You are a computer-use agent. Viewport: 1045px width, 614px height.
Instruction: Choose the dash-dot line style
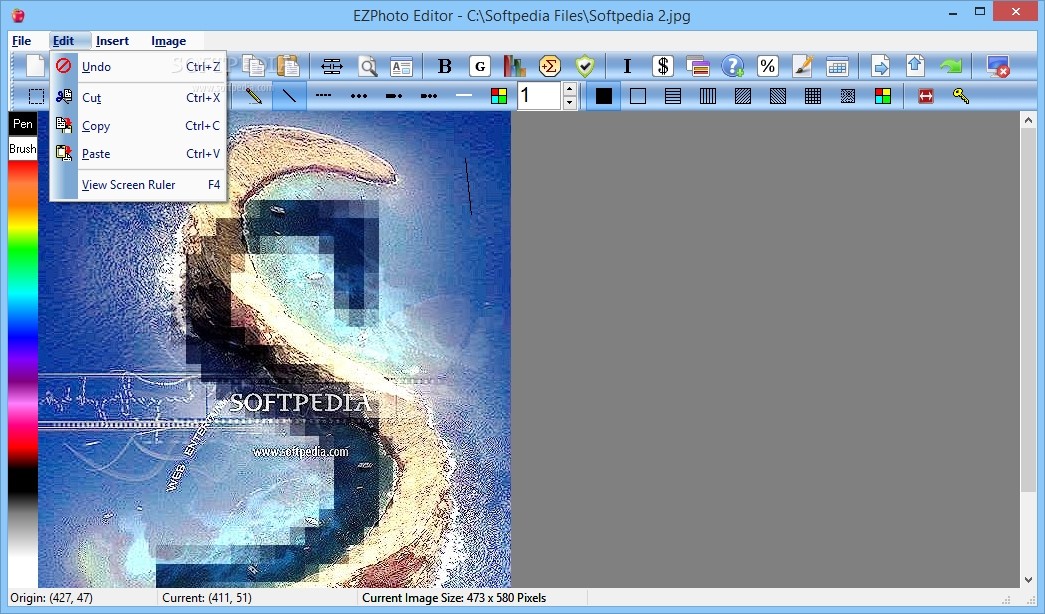394,95
